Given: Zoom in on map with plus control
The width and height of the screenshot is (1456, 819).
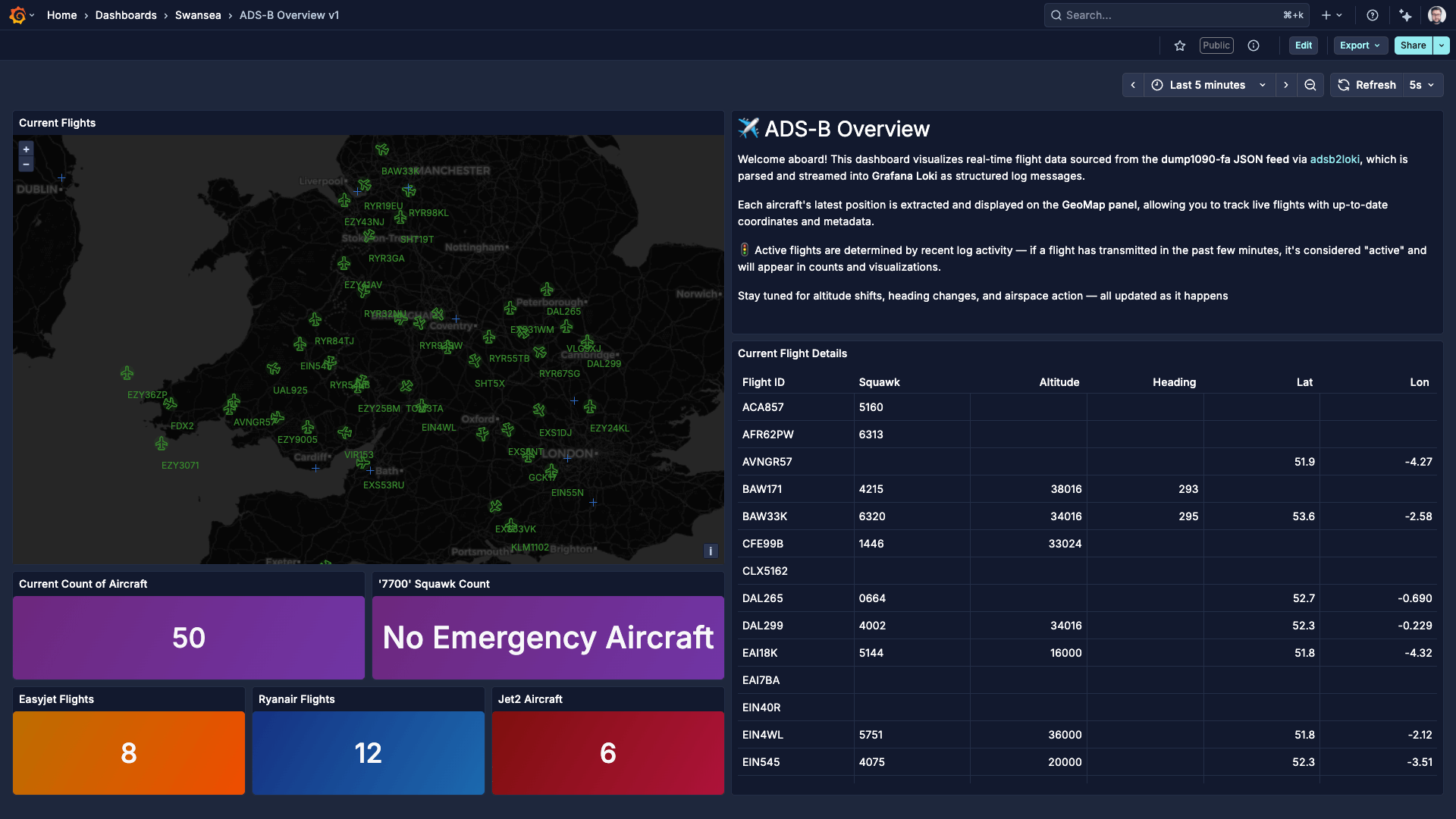Looking at the screenshot, I should tap(25, 149).
